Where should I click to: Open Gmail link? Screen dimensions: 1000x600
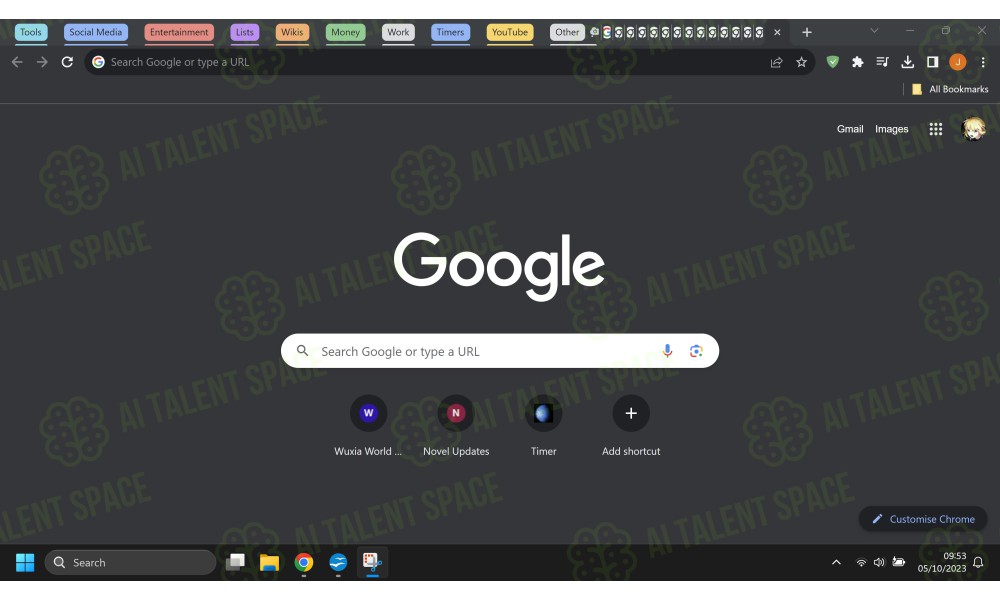[x=850, y=129]
